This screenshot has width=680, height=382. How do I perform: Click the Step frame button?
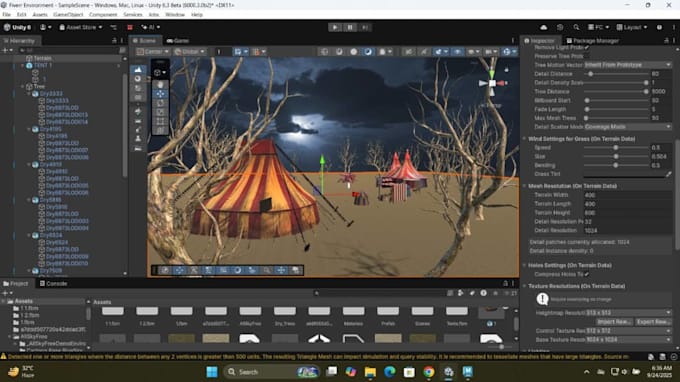365,27
